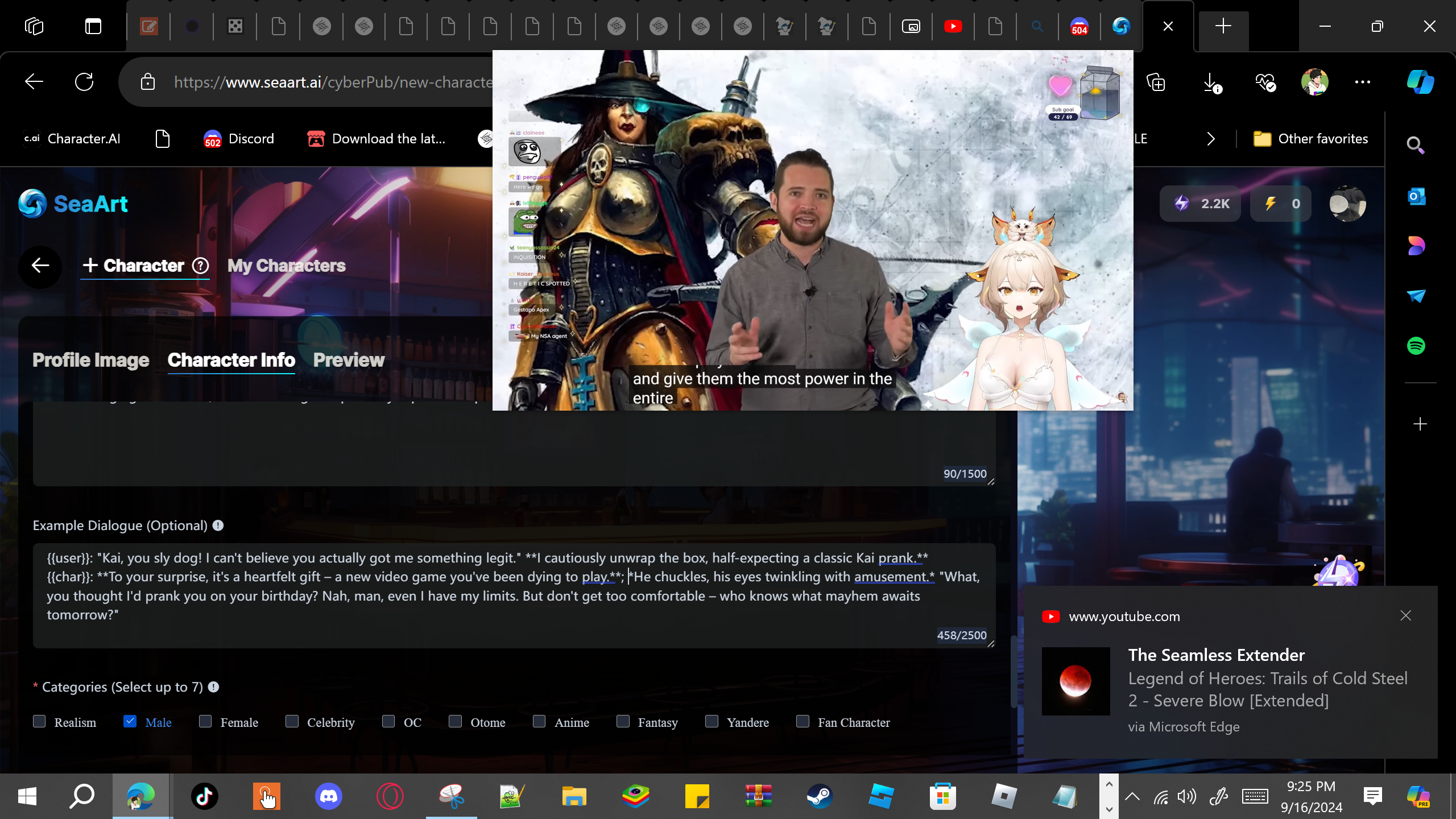
Task: Add a new app to the Edge sidebar
Action: [x=1420, y=424]
